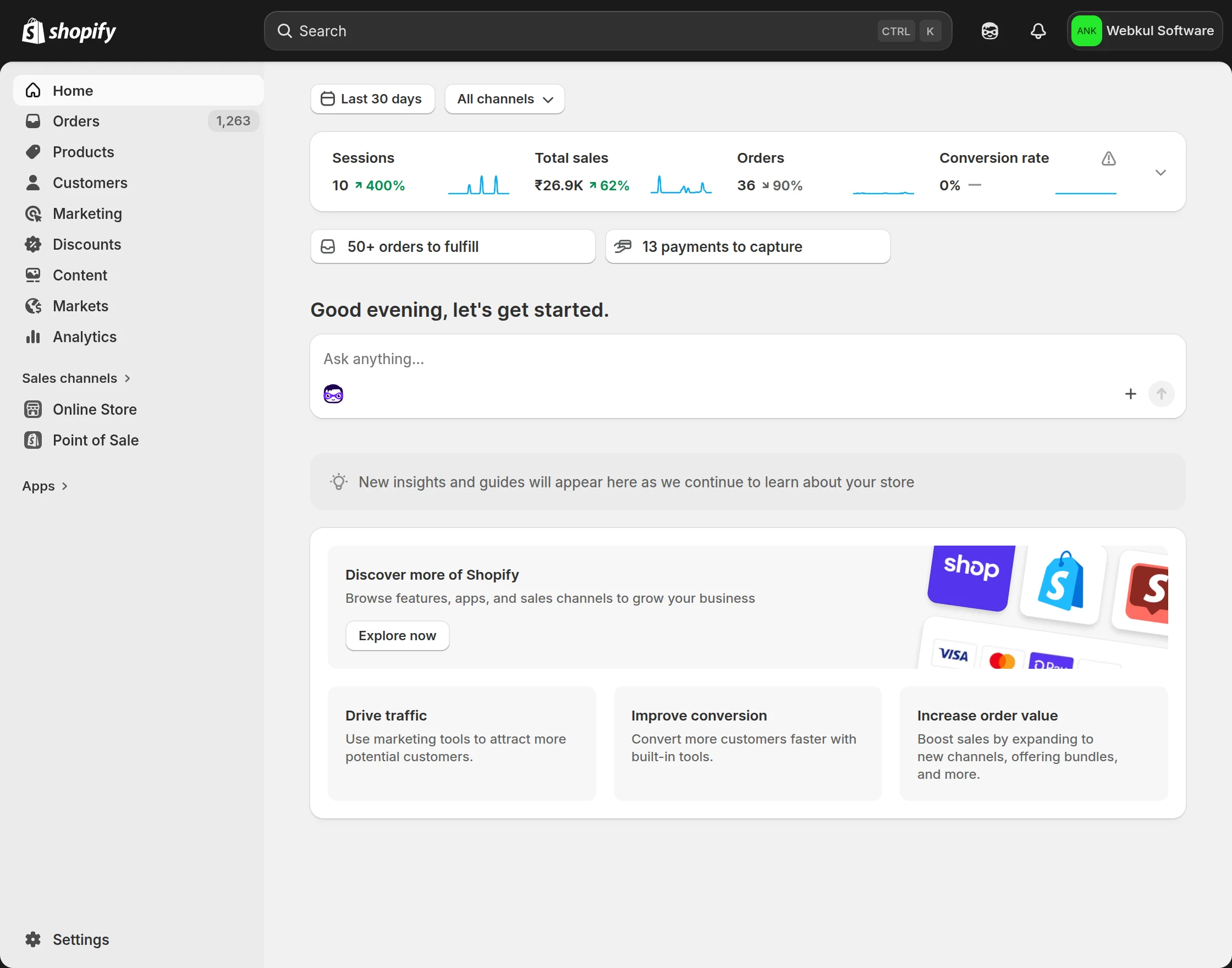
Task: Open Last 30 days date picker
Action: point(372,99)
